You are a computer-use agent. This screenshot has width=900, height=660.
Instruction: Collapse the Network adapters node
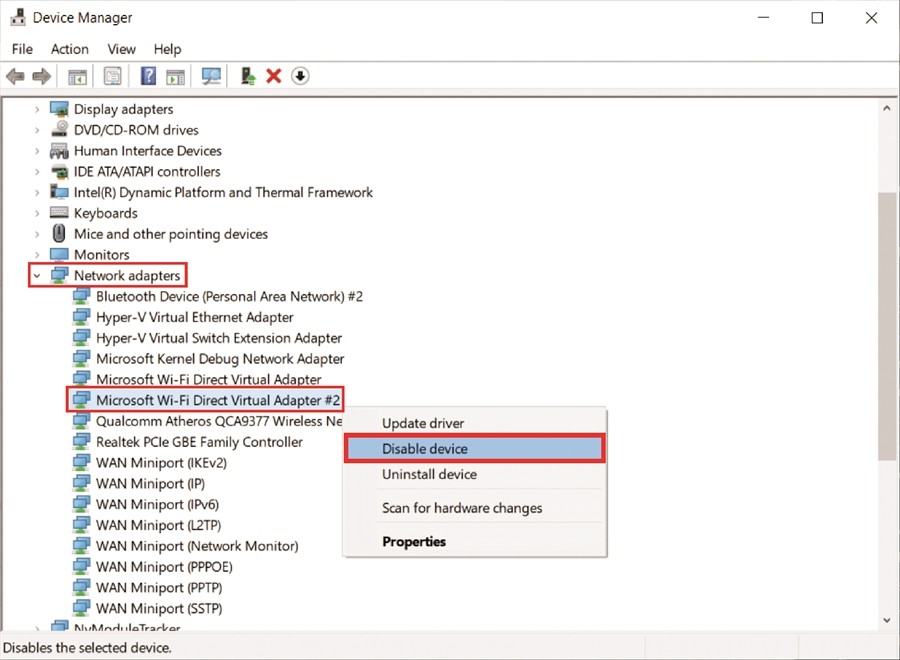point(37,275)
